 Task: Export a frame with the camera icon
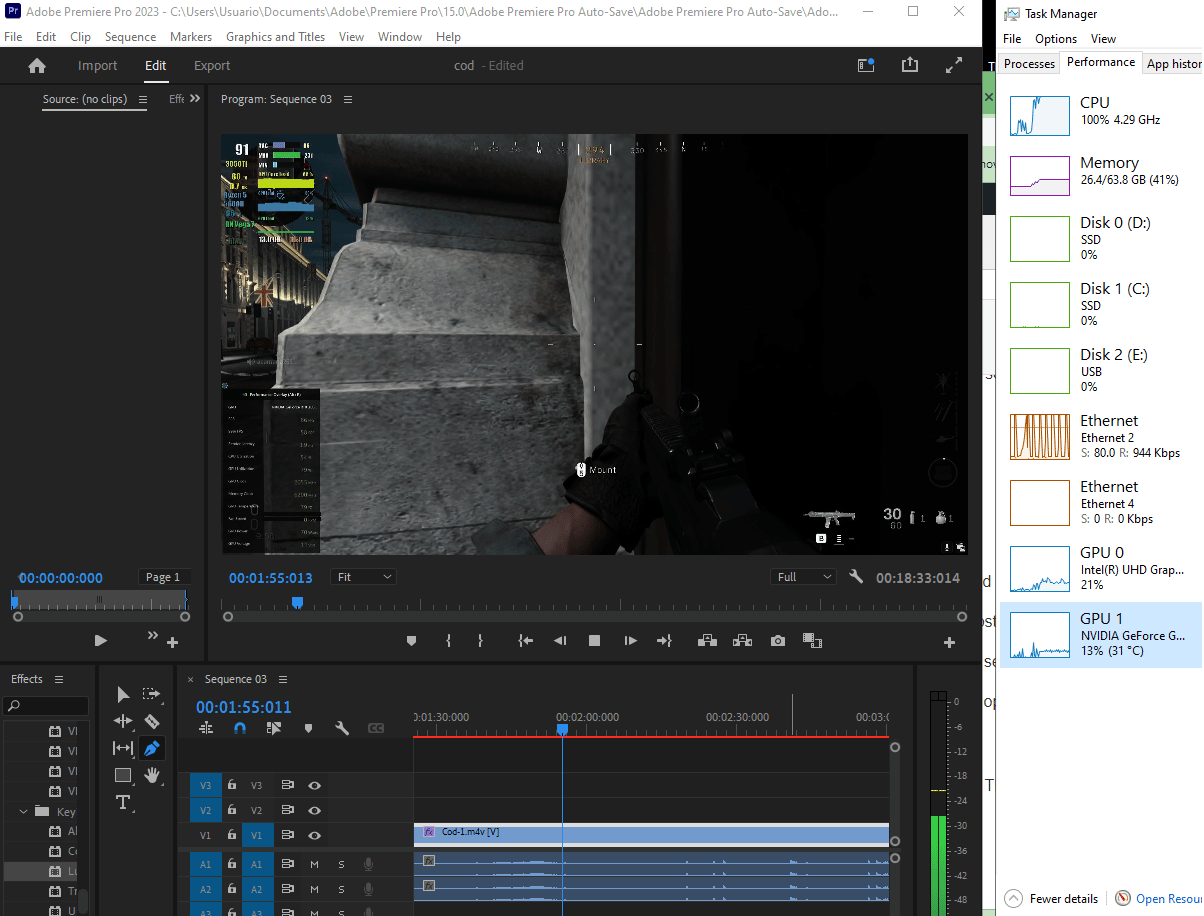(x=778, y=640)
